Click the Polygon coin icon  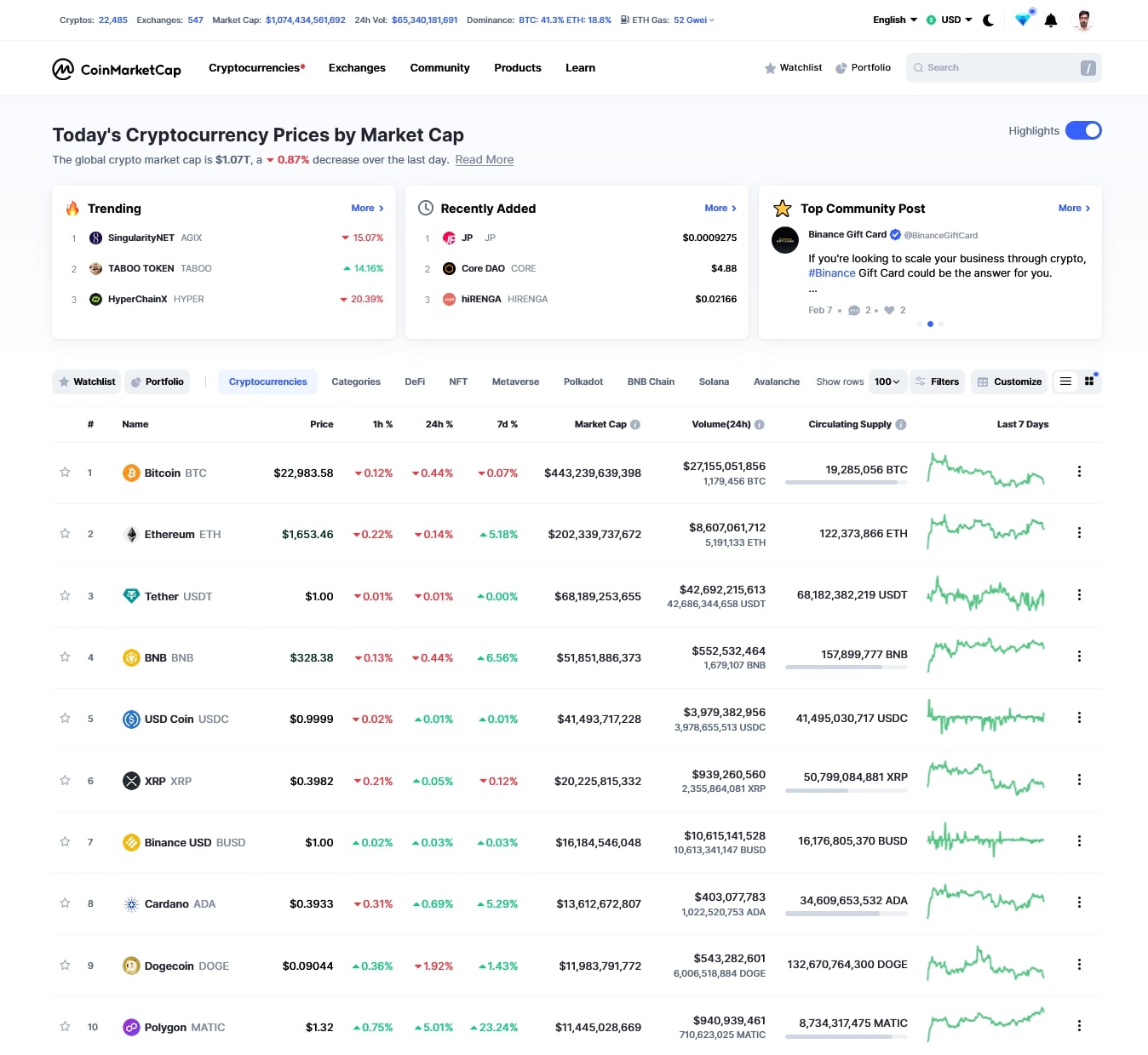[131, 1027]
